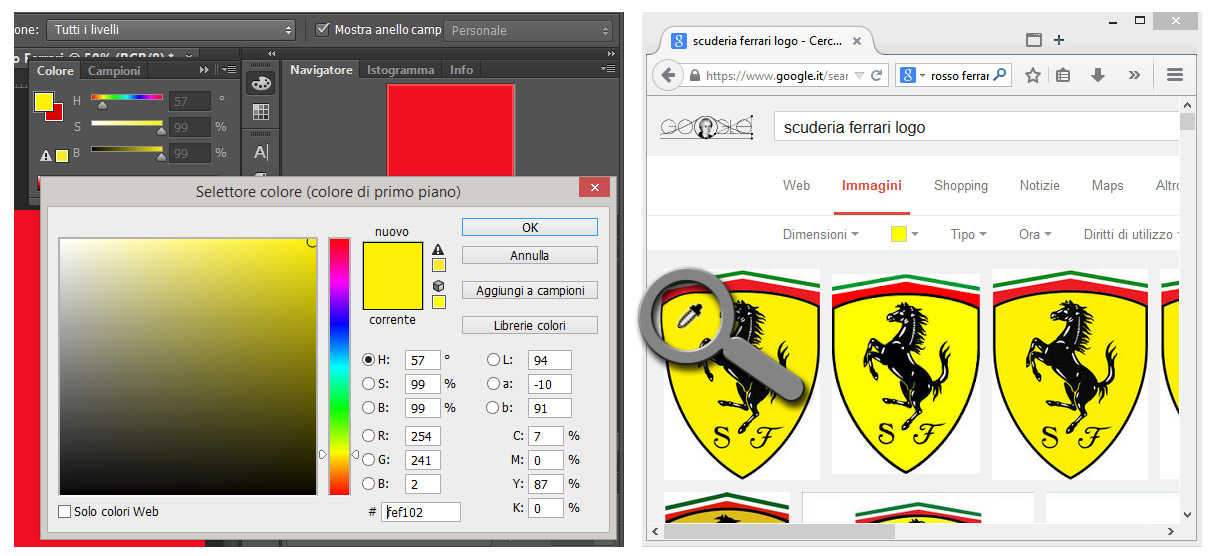Open the swatches grid panel icon in the dock
The height and width of the screenshot is (556, 1214).
[260, 112]
